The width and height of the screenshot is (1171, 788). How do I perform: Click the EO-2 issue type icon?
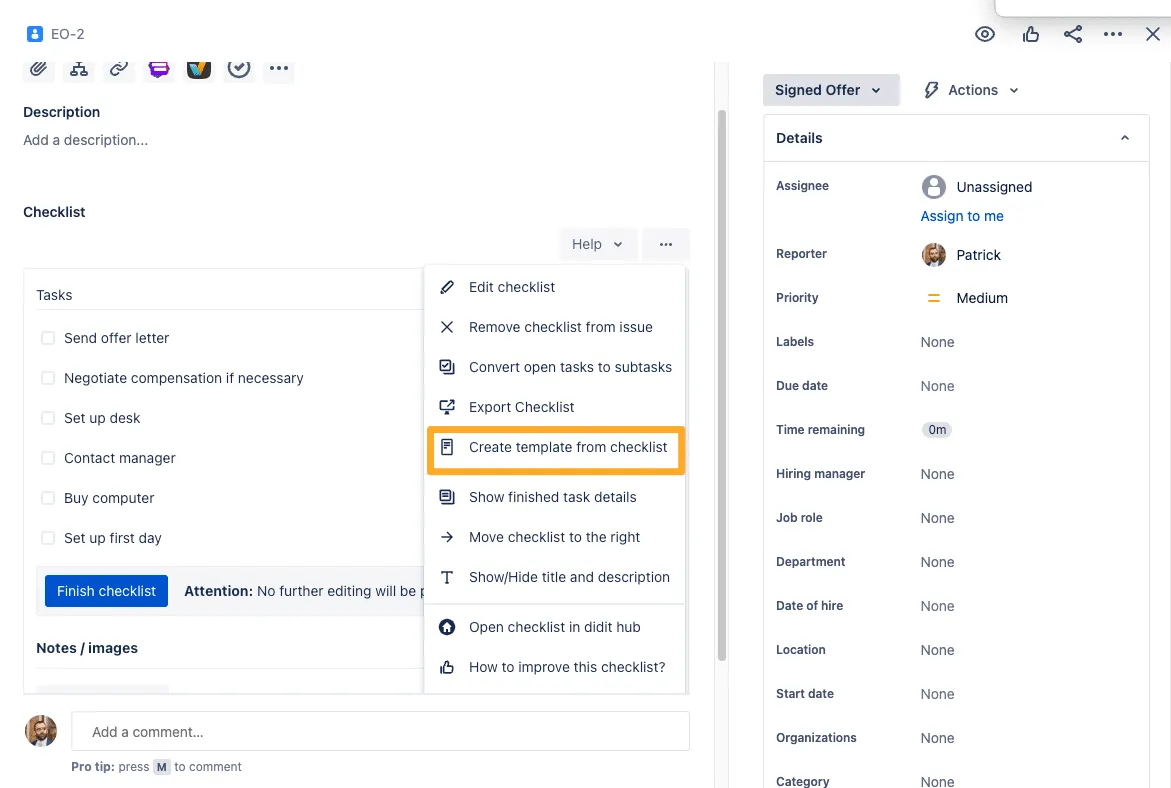click(34, 34)
